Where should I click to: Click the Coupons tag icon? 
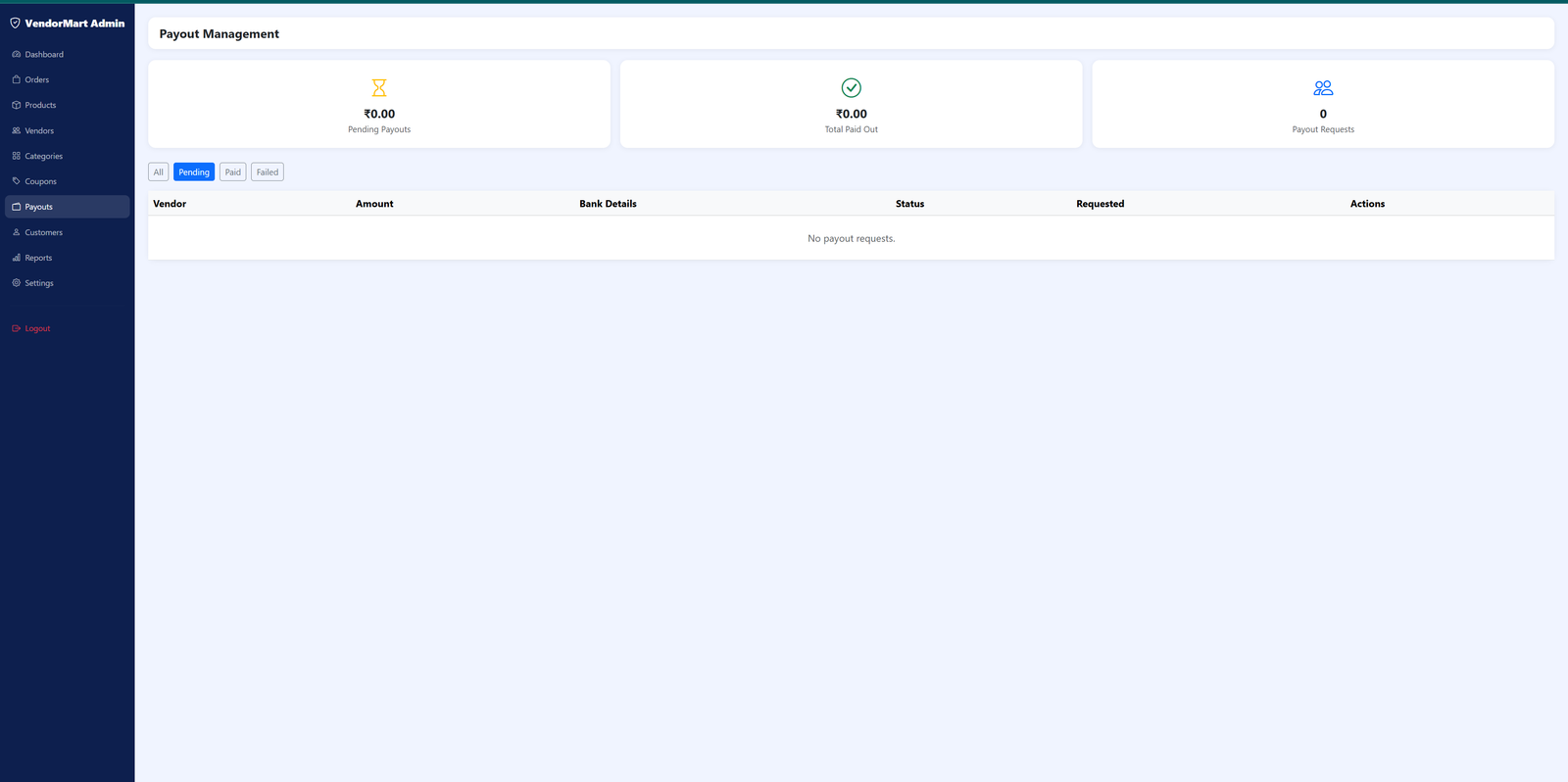tap(16, 181)
